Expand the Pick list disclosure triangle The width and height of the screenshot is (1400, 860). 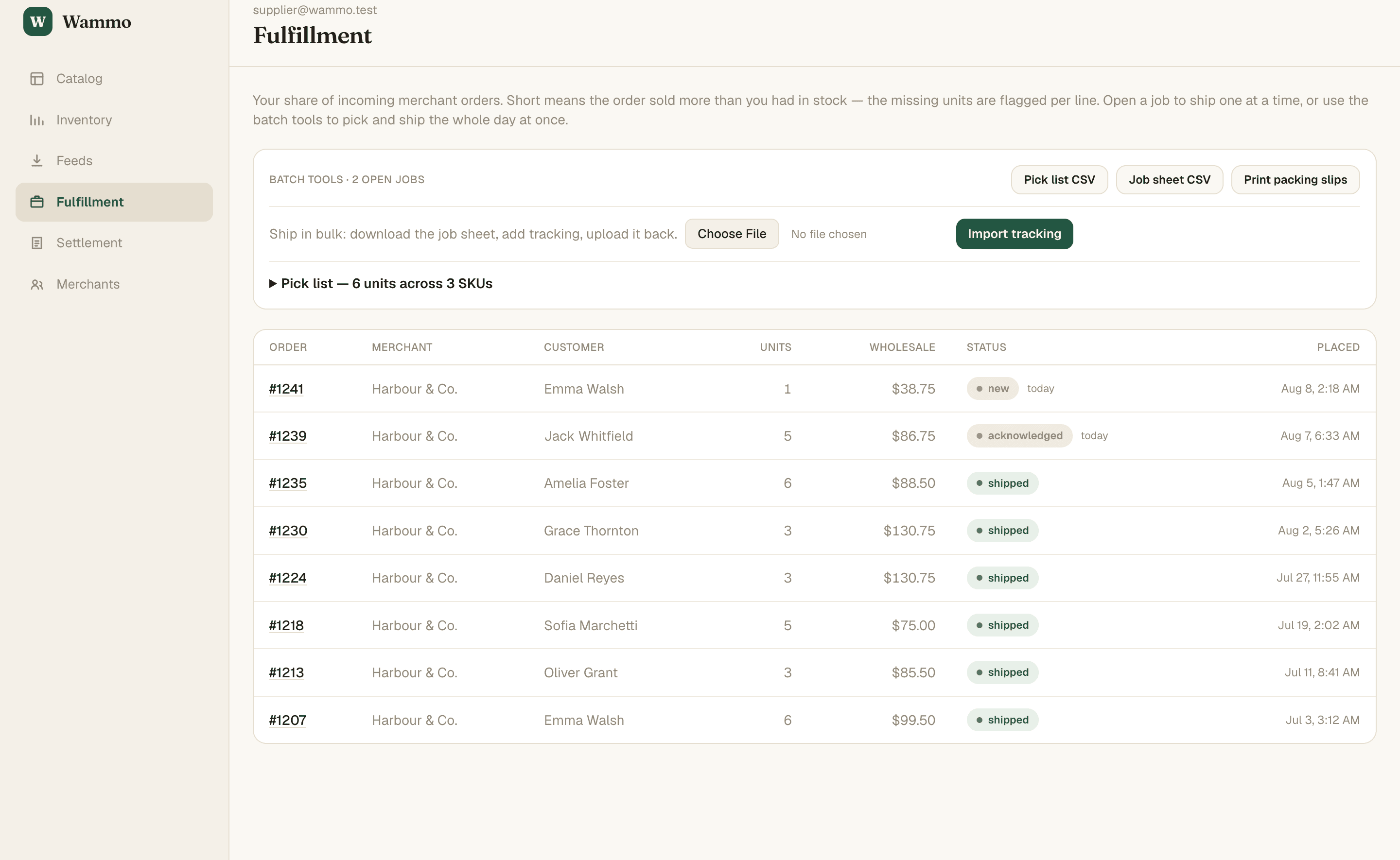pos(273,283)
